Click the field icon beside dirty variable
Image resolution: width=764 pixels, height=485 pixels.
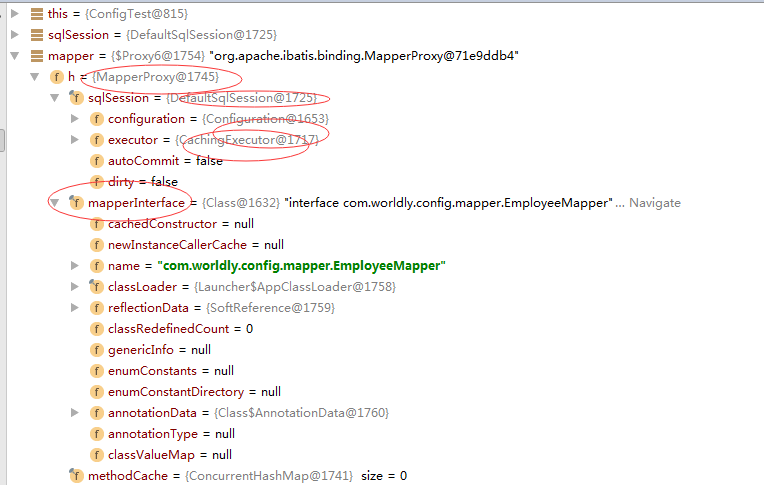(x=97, y=182)
